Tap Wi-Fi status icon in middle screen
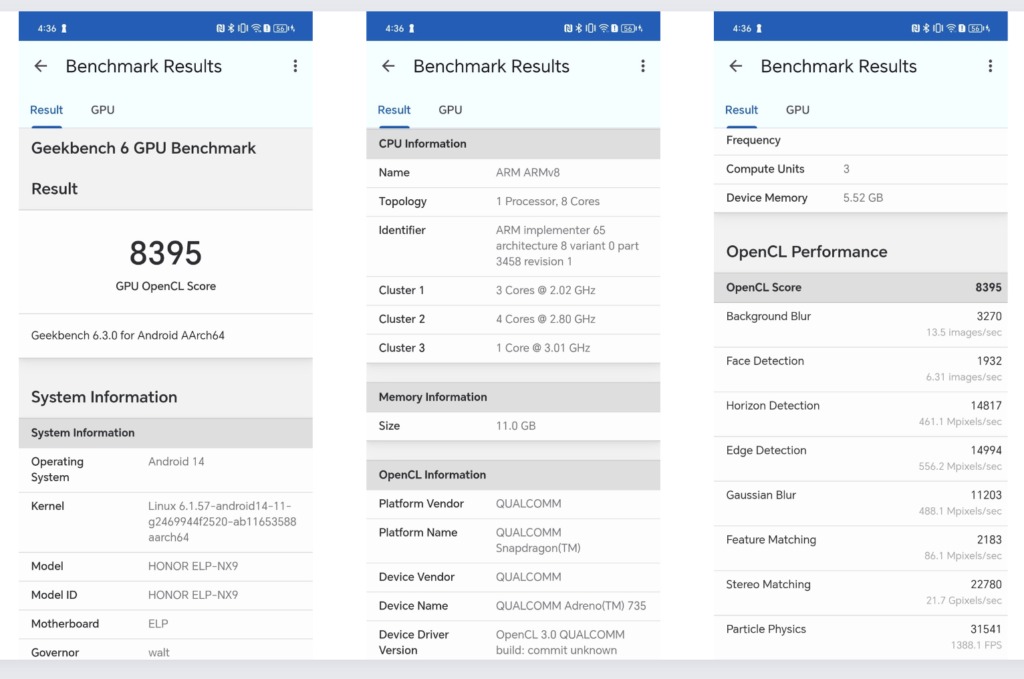Image resolution: width=1024 pixels, height=679 pixels. click(604, 29)
